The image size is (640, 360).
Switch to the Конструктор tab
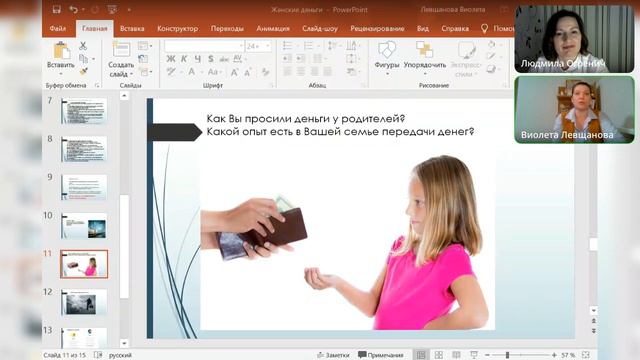coord(178,29)
